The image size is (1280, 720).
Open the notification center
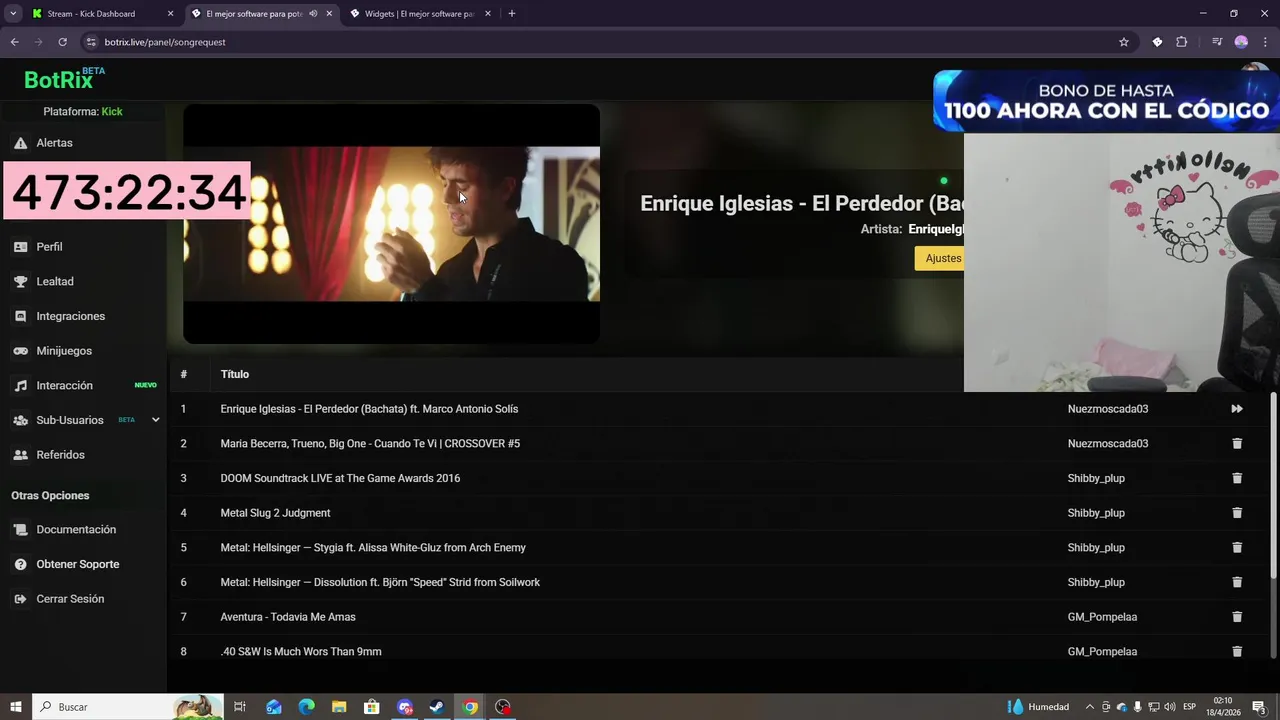[1259, 707]
